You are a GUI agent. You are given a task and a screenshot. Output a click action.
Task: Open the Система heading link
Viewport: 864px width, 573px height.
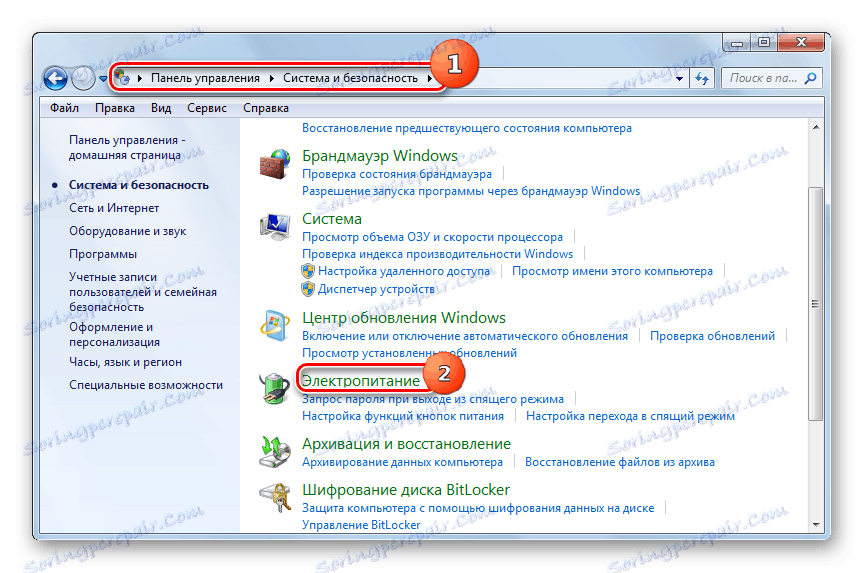[332, 219]
